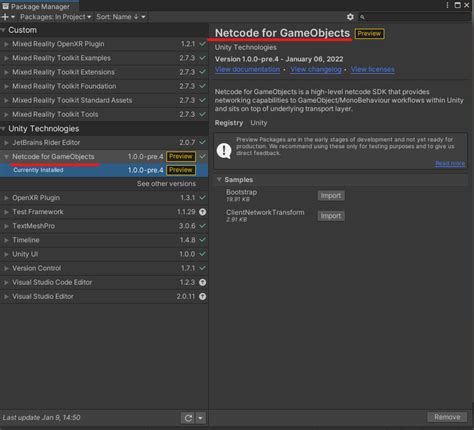The height and width of the screenshot is (430, 474).
Task: Open the Packages: In Project dropdown
Action: (55, 17)
